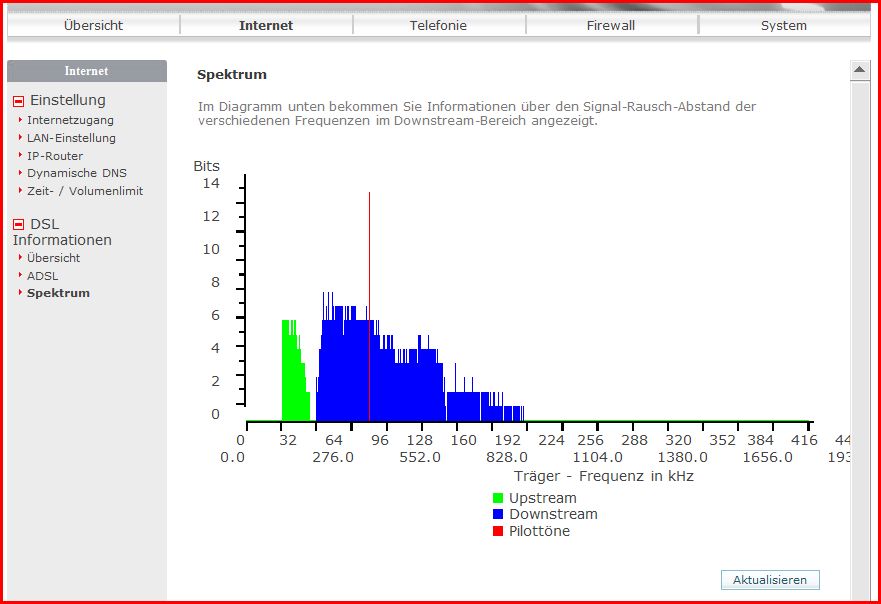This screenshot has height=604, width=881.
Task: Open the Internetzugang settings
Action: (x=70, y=120)
